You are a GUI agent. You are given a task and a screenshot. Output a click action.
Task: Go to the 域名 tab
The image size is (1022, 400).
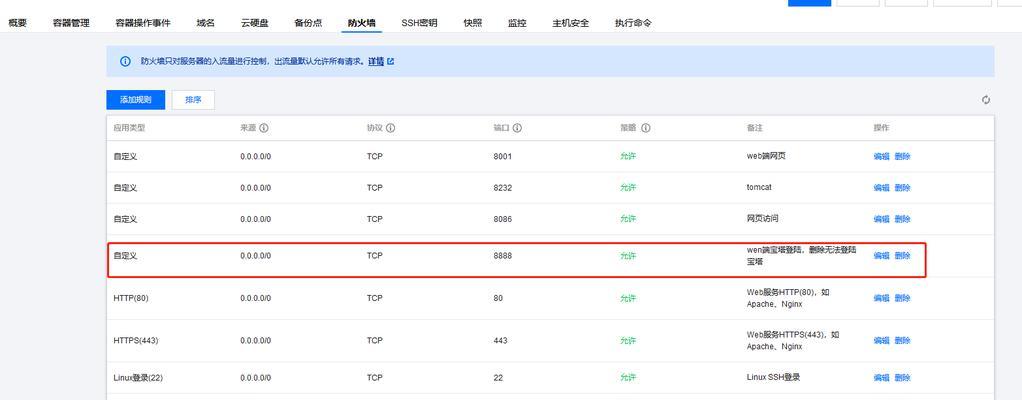pyautogui.click(x=205, y=23)
